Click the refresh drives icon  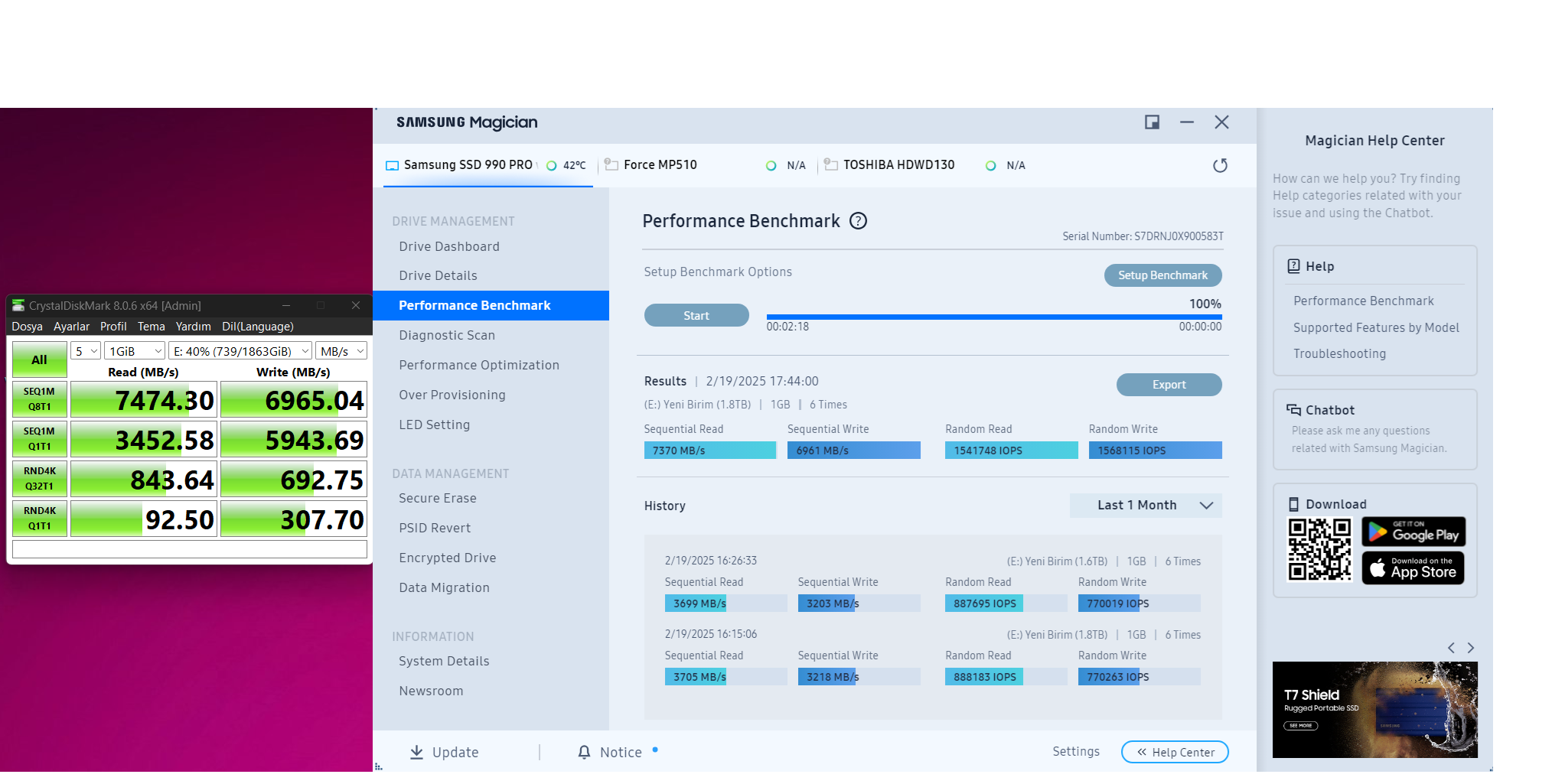pos(1220,165)
